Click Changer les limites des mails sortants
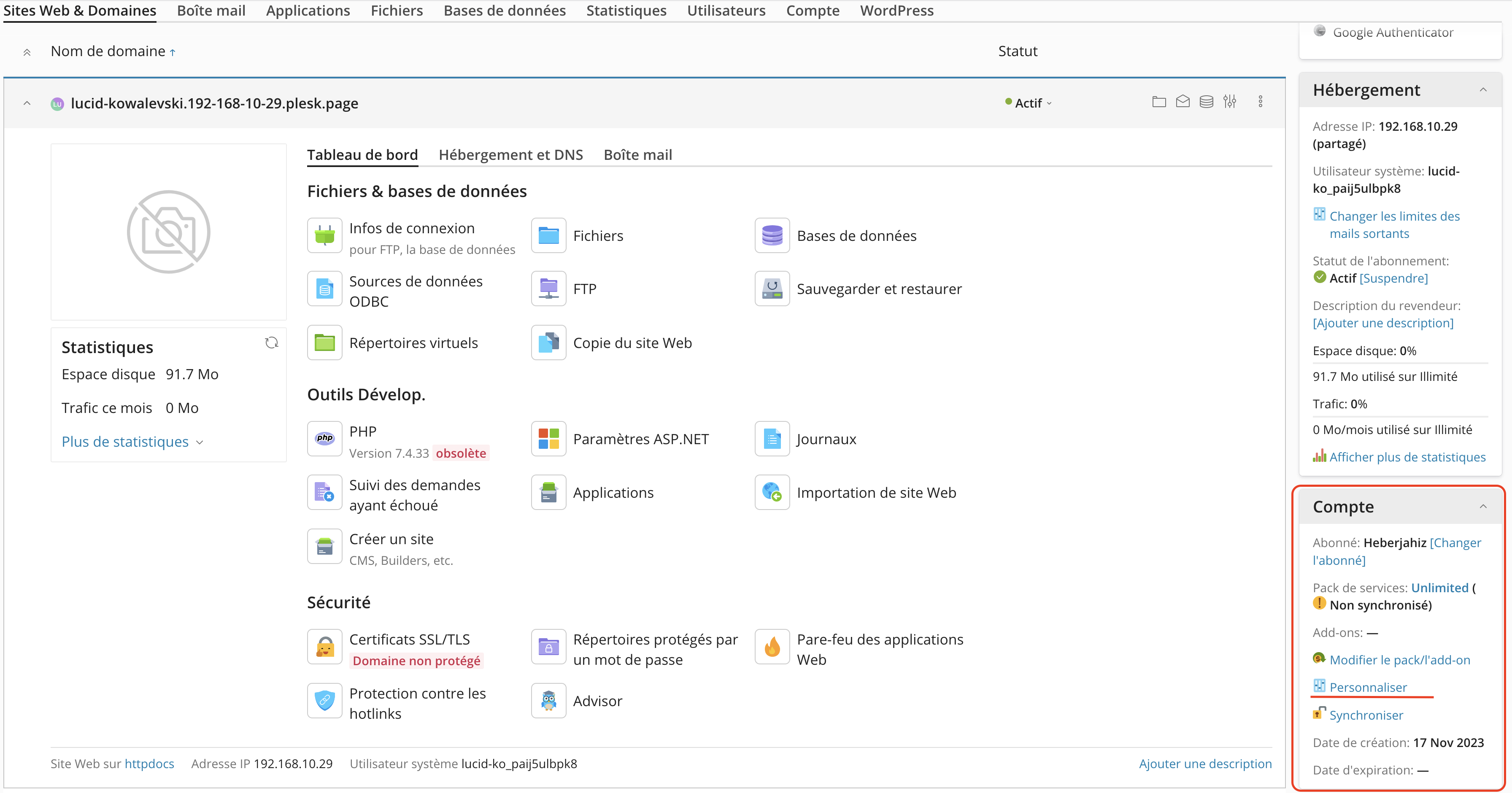 point(1394,225)
